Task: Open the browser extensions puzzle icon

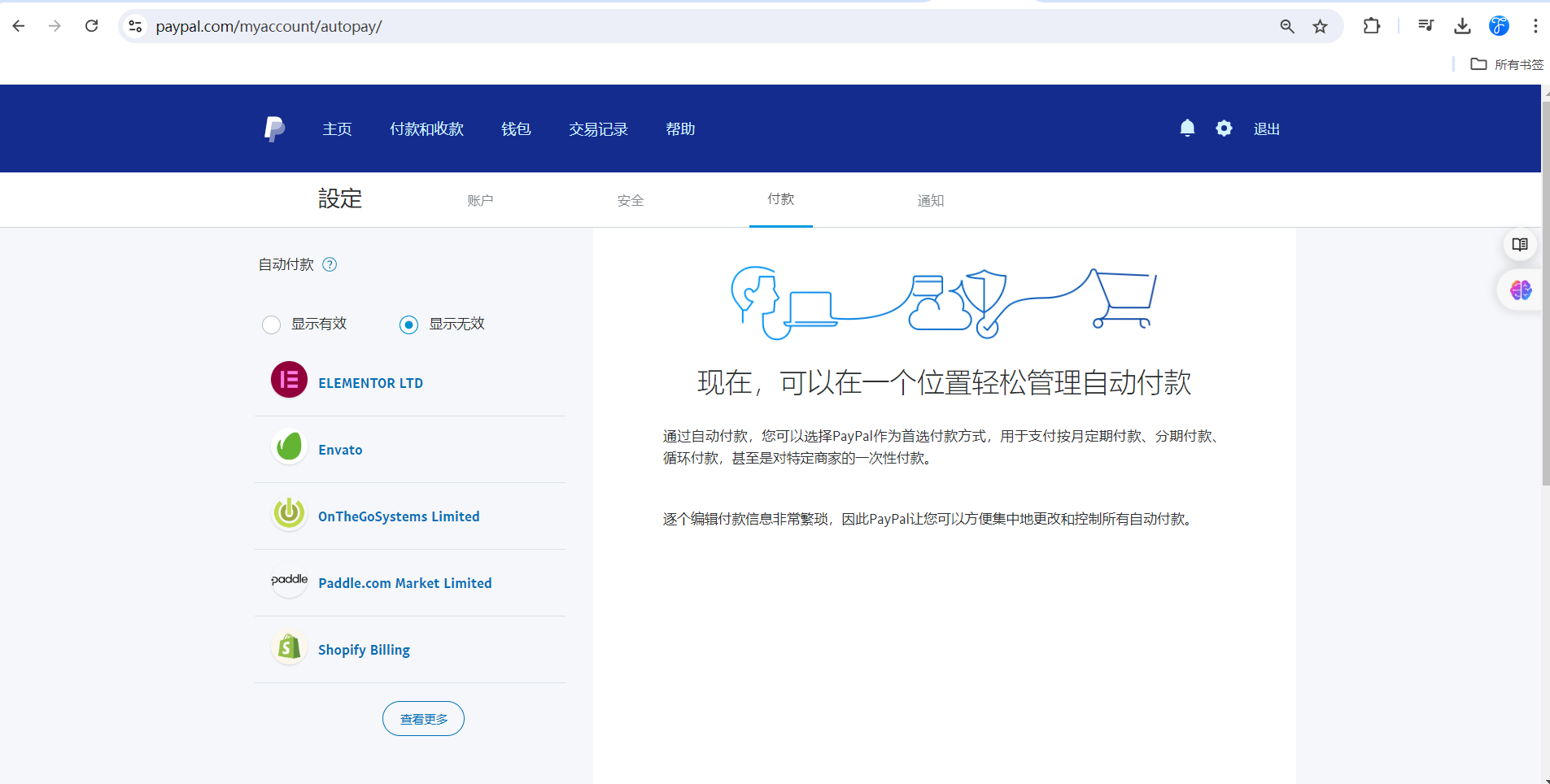Action: 1372,26
